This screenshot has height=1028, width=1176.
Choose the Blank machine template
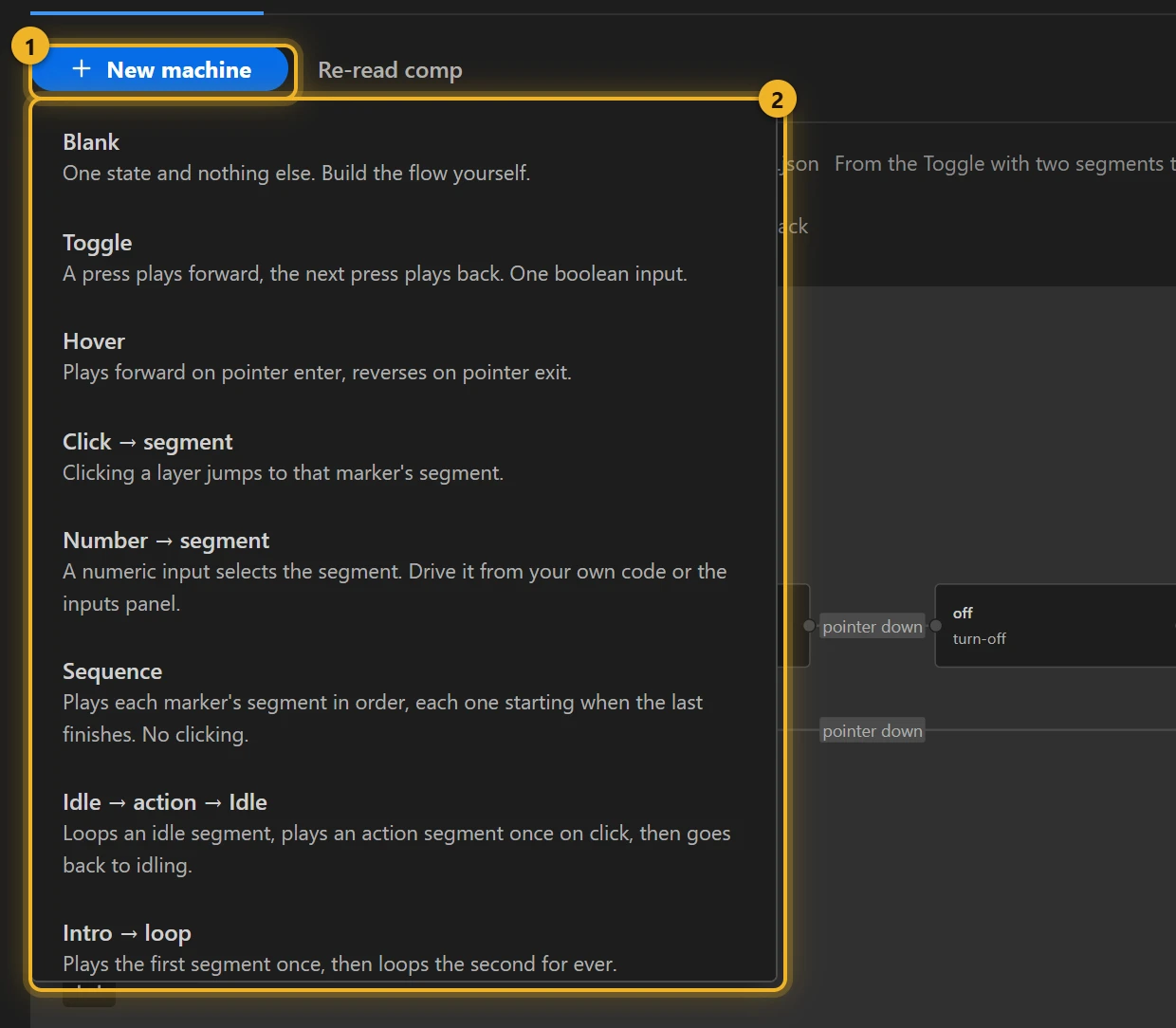404,157
